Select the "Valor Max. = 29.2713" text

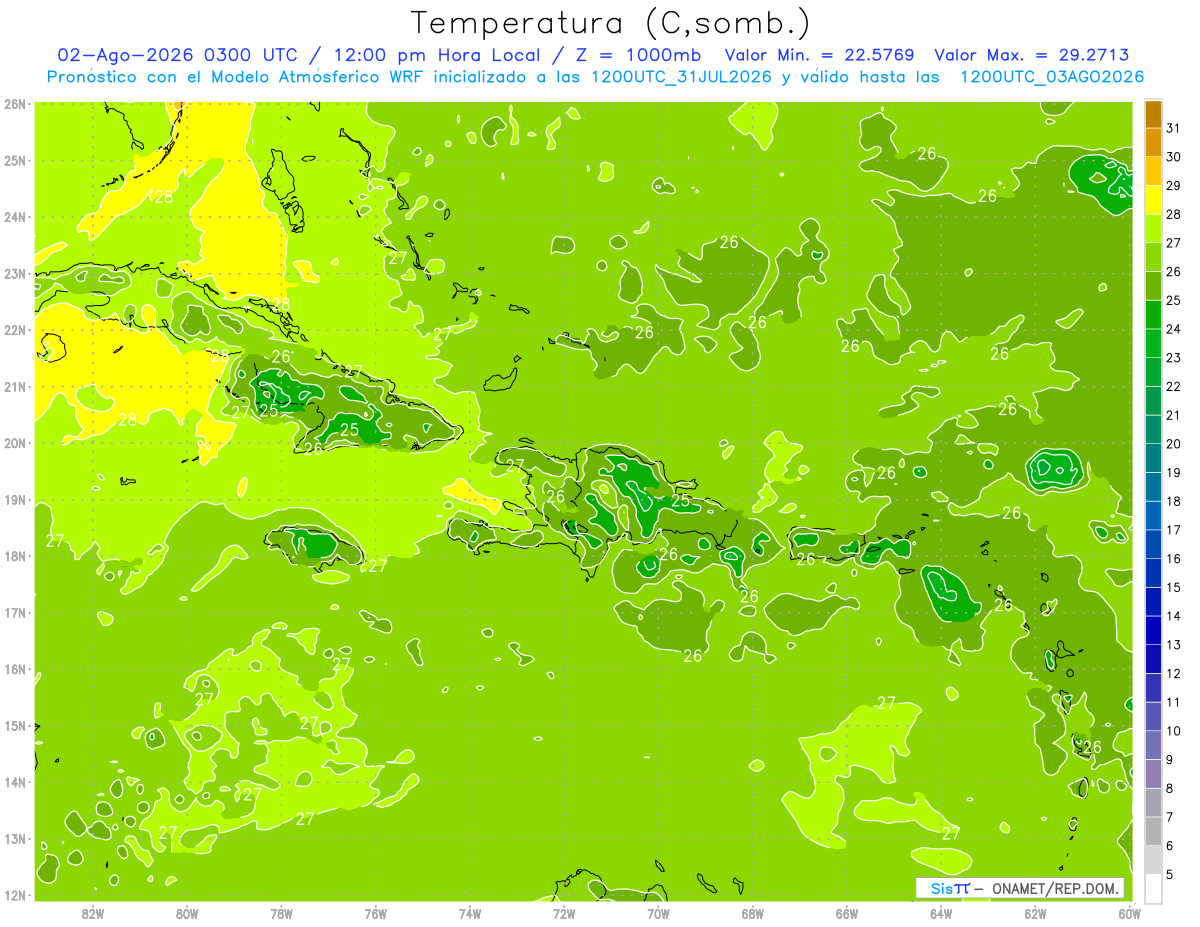1032,55
